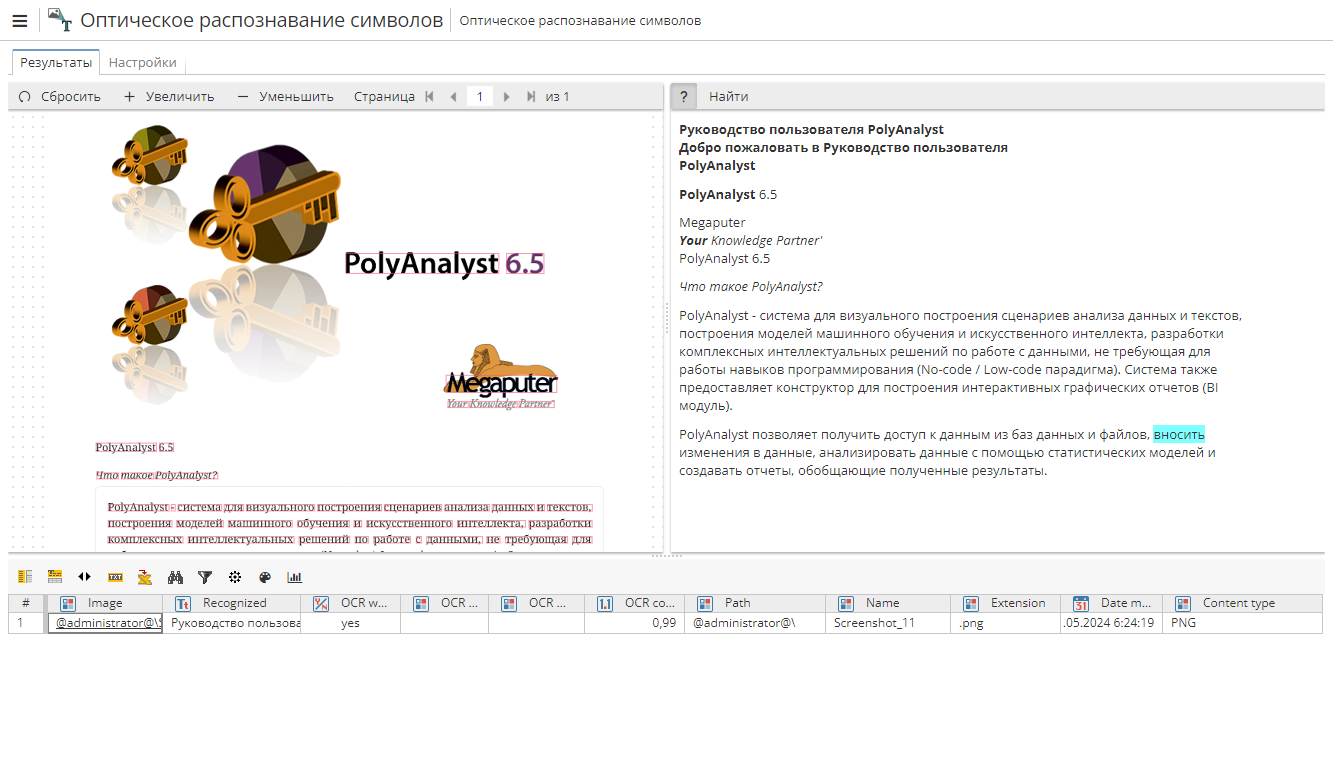Screen dimensions: 1333x761
Task: Click the left-right arrows column width icon
Action: (85, 577)
